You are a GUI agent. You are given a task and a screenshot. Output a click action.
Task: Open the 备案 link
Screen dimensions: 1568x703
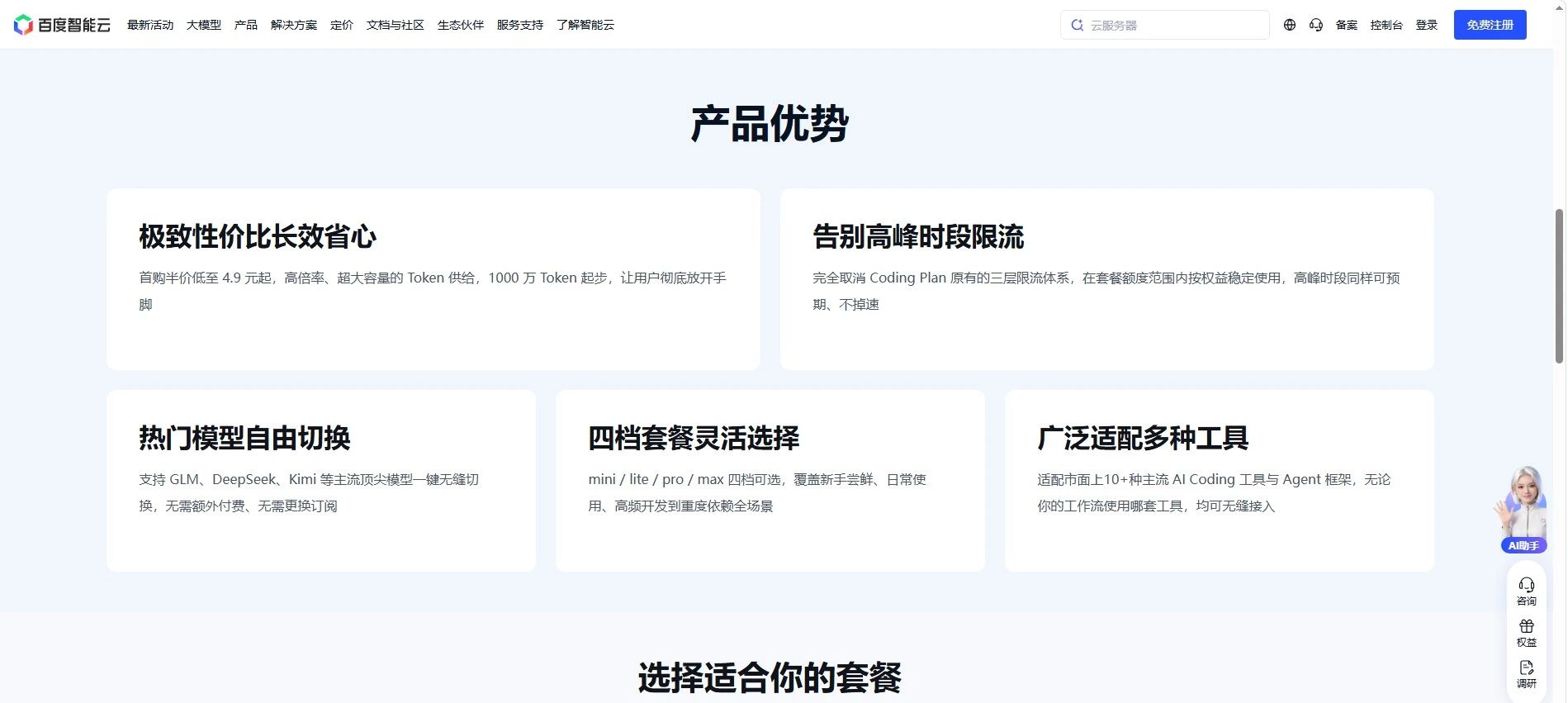click(1347, 25)
